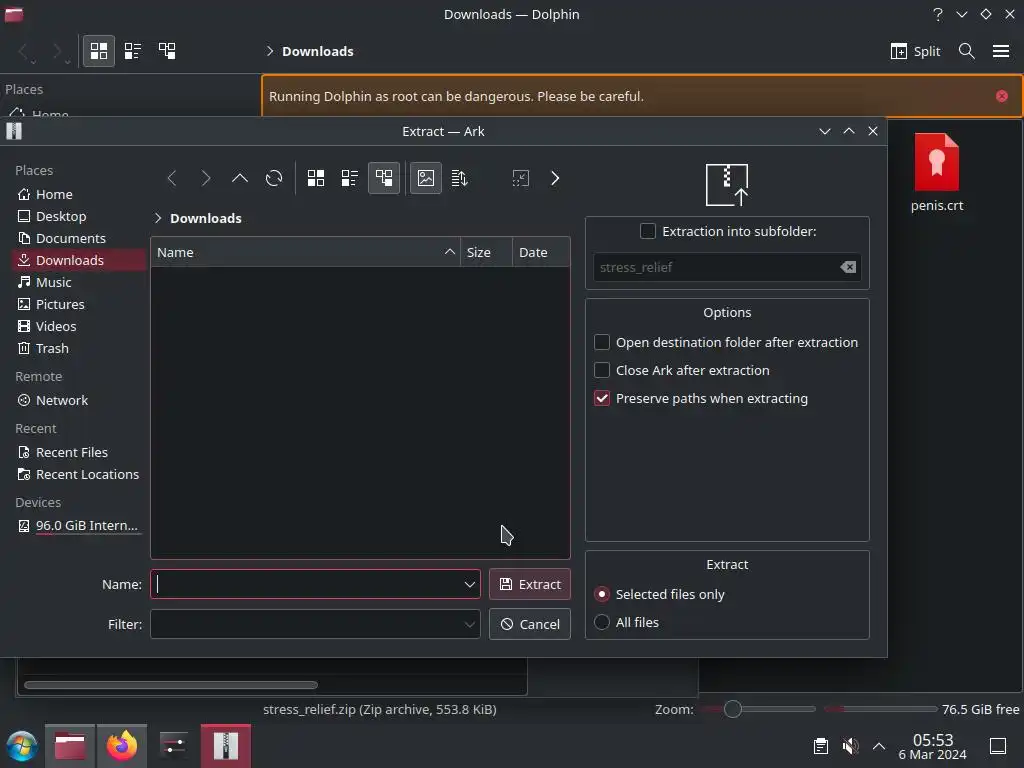Click the Cancel button
Screen dimensions: 1024x768
530,624
